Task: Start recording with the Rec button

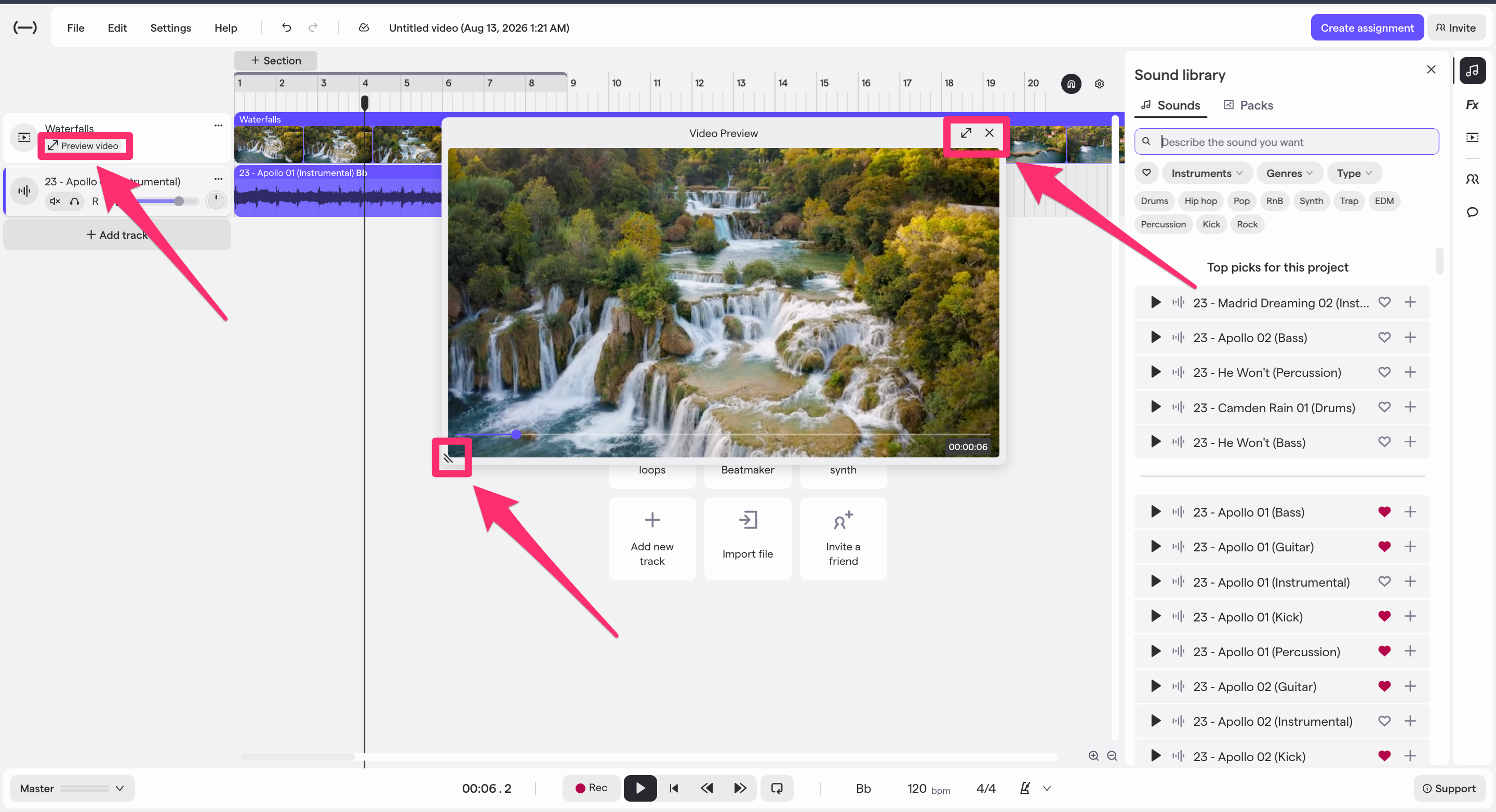Action: coord(591,788)
